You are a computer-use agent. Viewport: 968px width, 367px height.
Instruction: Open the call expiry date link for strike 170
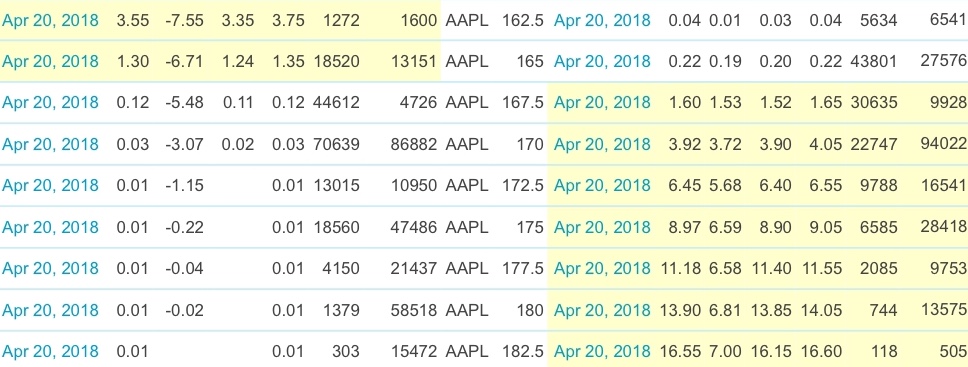tap(50, 144)
